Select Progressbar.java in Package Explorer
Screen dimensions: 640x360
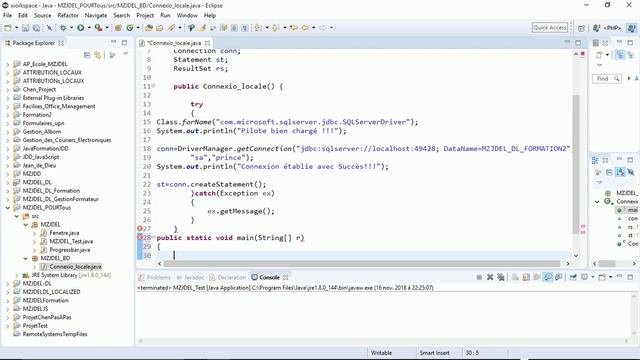65,250
